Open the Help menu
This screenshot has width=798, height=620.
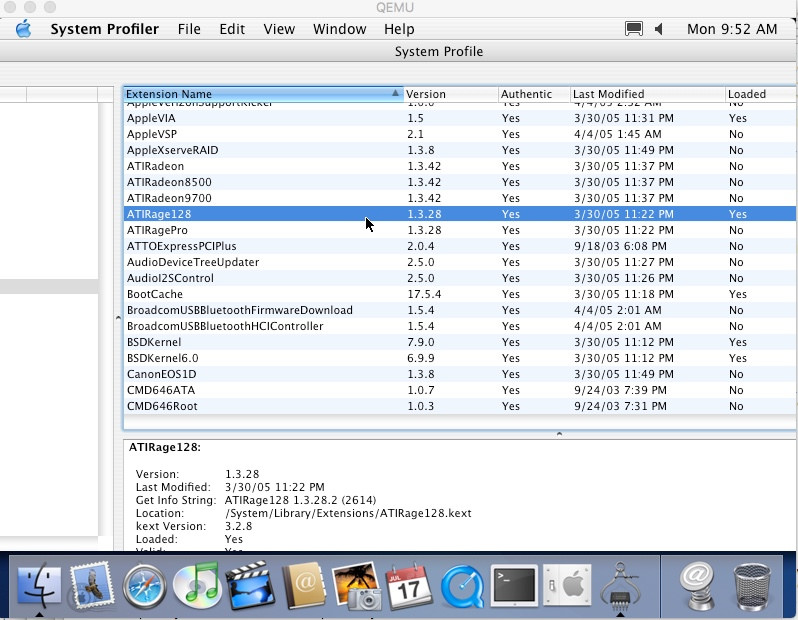[399, 29]
